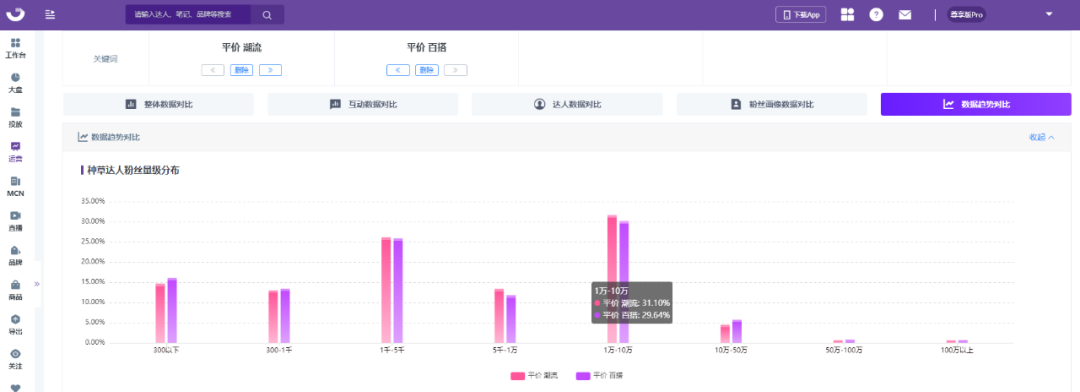Viewport: 1080px width, 392px height.
Task: Click the pink bar for 1千-5千
Action: (386, 290)
